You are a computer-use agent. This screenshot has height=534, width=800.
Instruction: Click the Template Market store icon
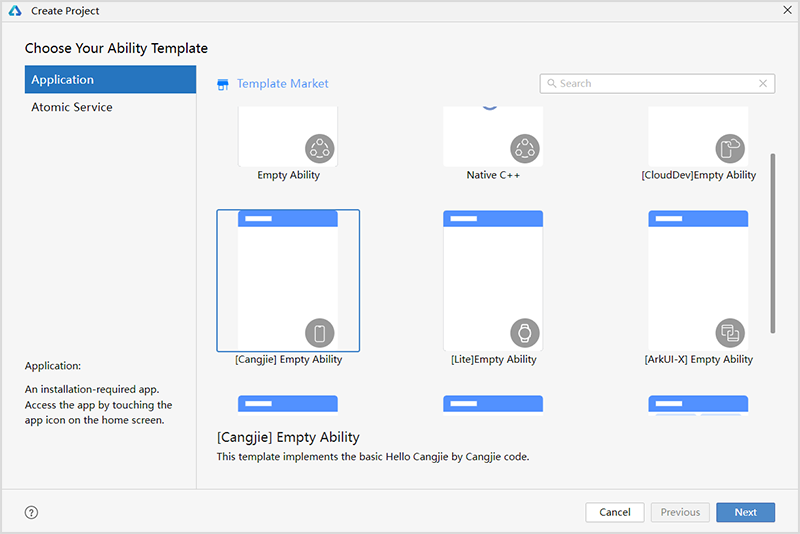click(x=223, y=84)
